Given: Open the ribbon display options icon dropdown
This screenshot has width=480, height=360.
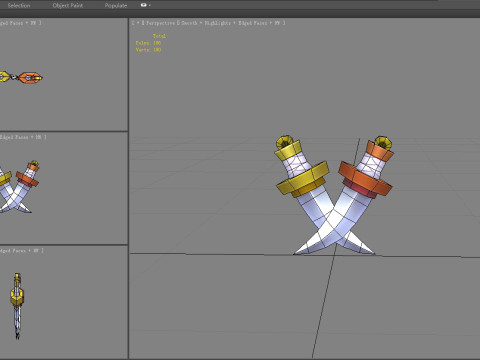Looking at the screenshot, I should pos(146,5).
